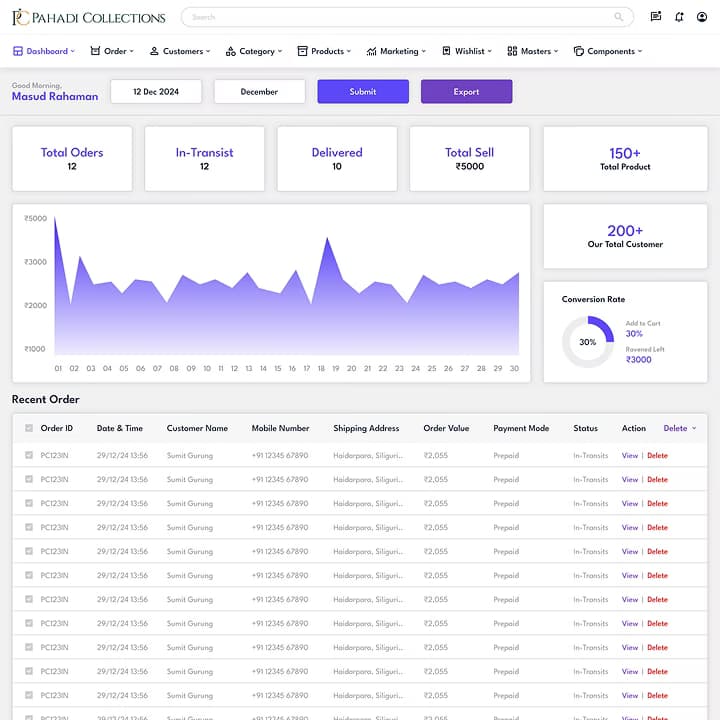Expand the Category menu chevron
Screen dimensions: 720x720
click(280, 51)
